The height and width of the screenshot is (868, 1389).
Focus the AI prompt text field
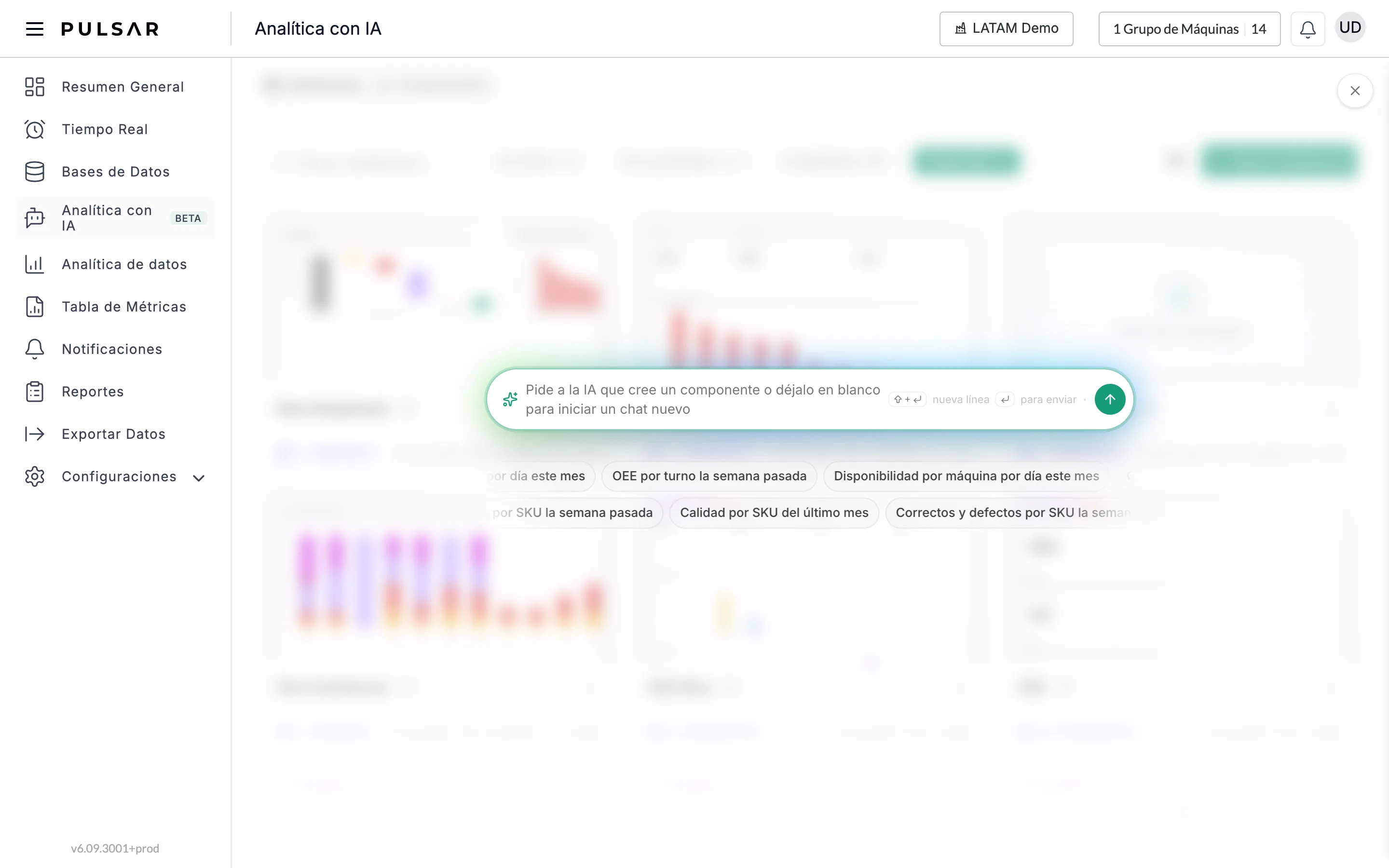(703, 400)
